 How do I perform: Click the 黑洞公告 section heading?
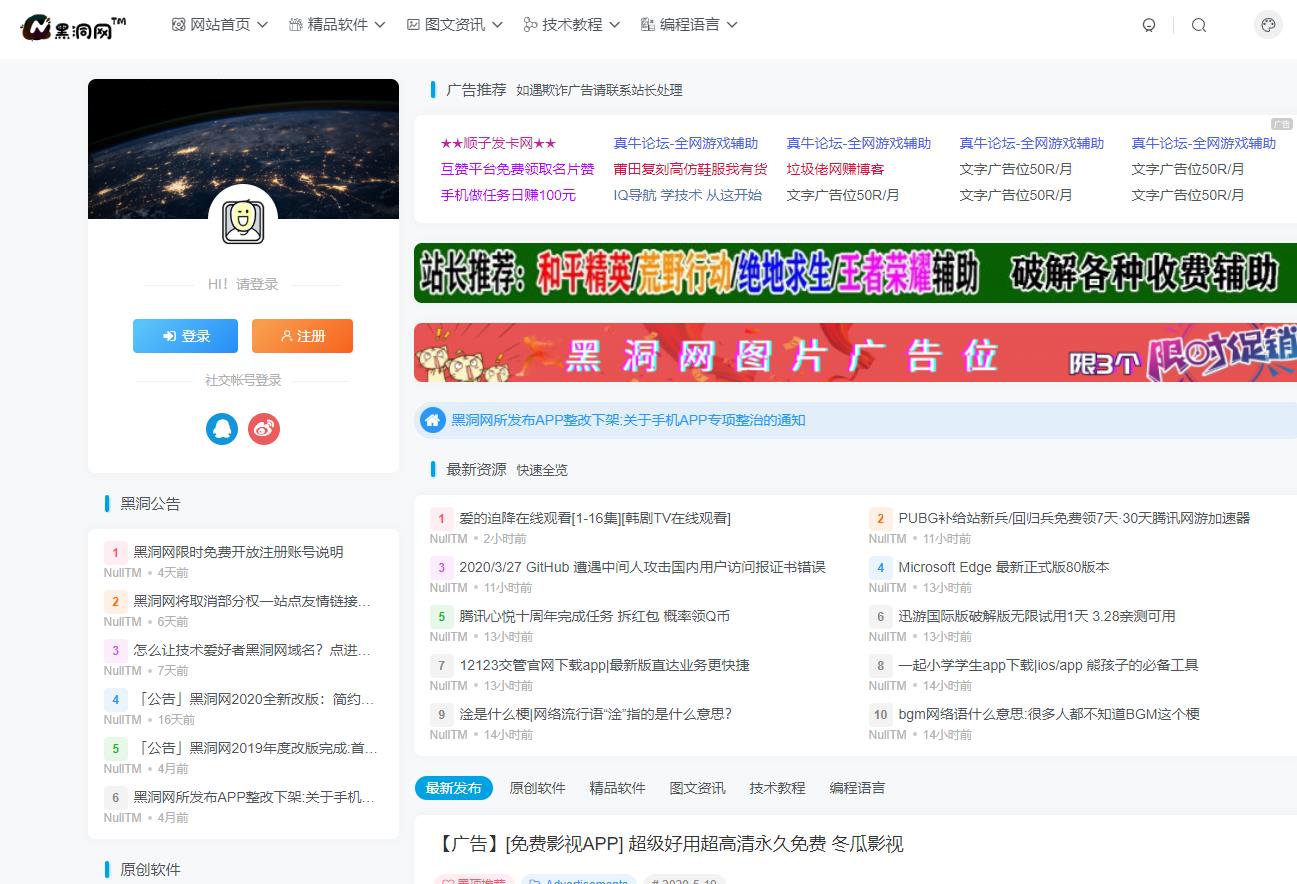tap(150, 504)
